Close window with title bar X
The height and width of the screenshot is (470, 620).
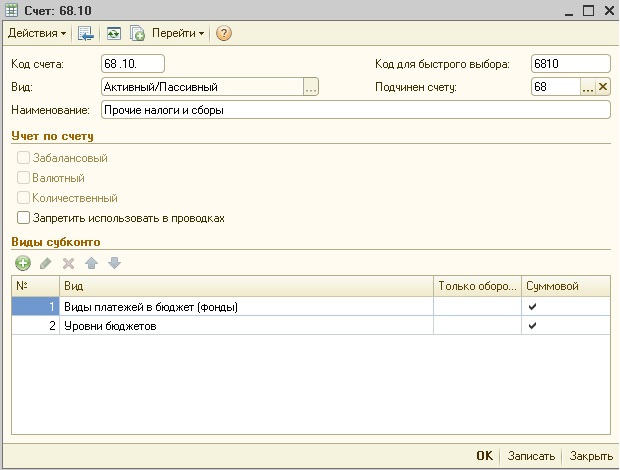click(609, 11)
